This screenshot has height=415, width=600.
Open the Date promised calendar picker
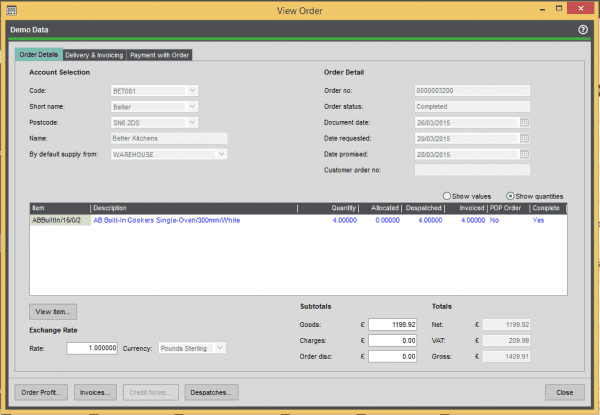(x=525, y=154)
